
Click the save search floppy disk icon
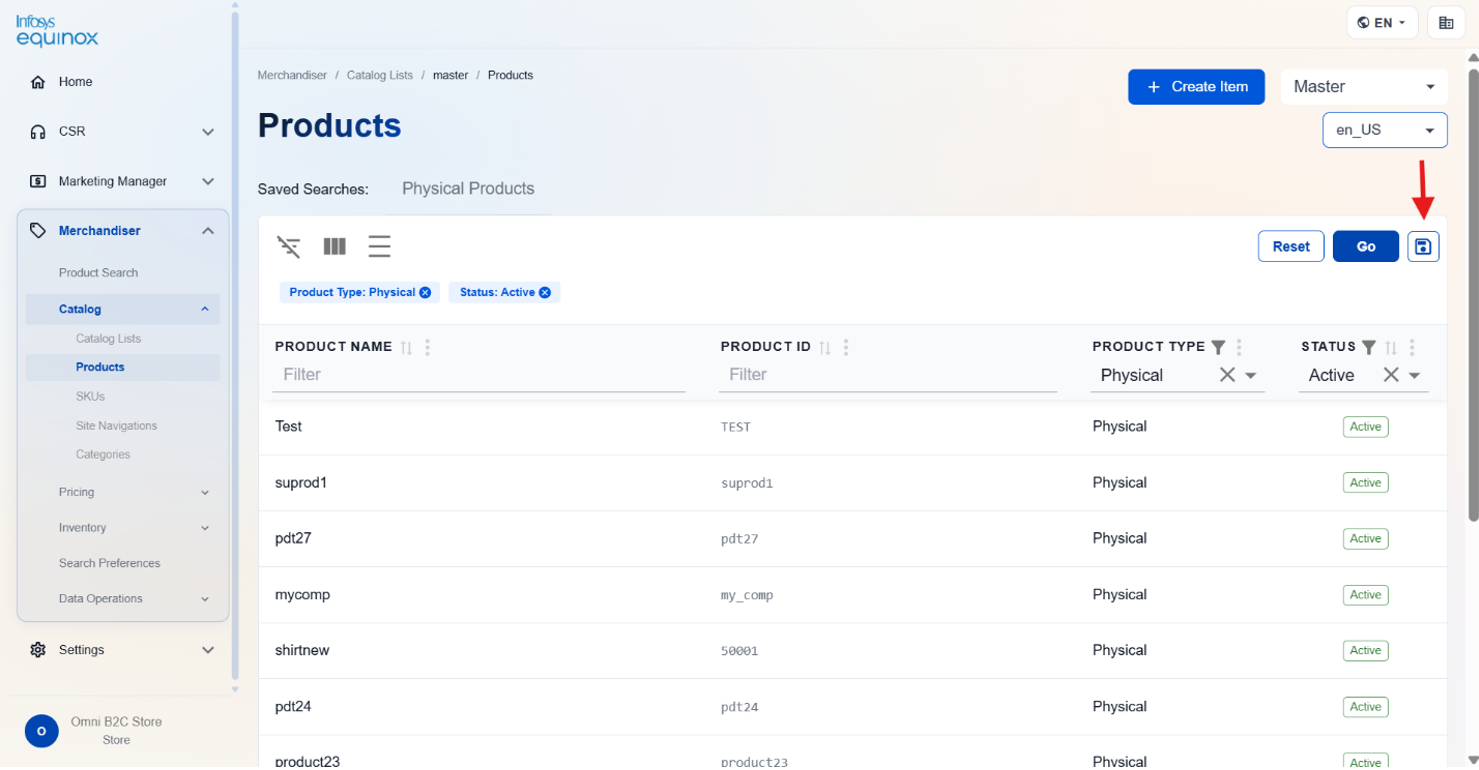point(1423,246)
